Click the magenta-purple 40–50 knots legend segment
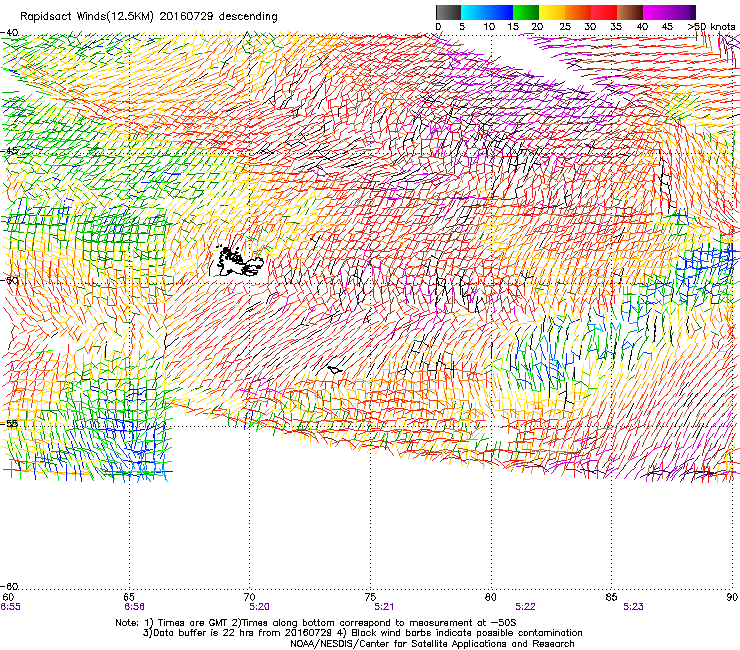Image resolution: width=740 pixels, height=650 pixels. pos(669,12)
